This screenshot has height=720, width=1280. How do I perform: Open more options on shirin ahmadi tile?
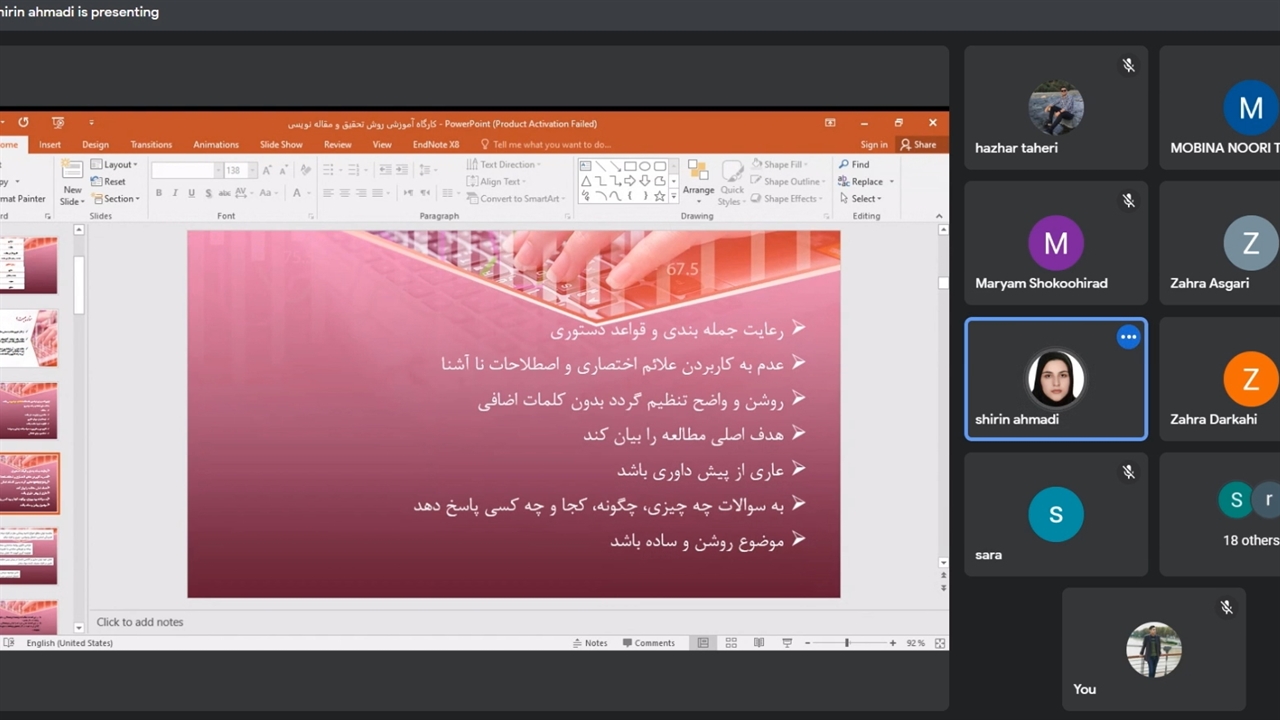pos(1128,337)
